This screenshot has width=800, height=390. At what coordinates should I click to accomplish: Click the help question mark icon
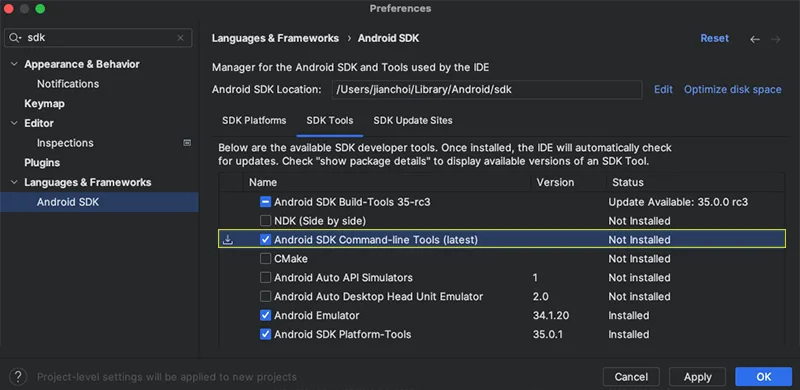click(x=18, y=377)
